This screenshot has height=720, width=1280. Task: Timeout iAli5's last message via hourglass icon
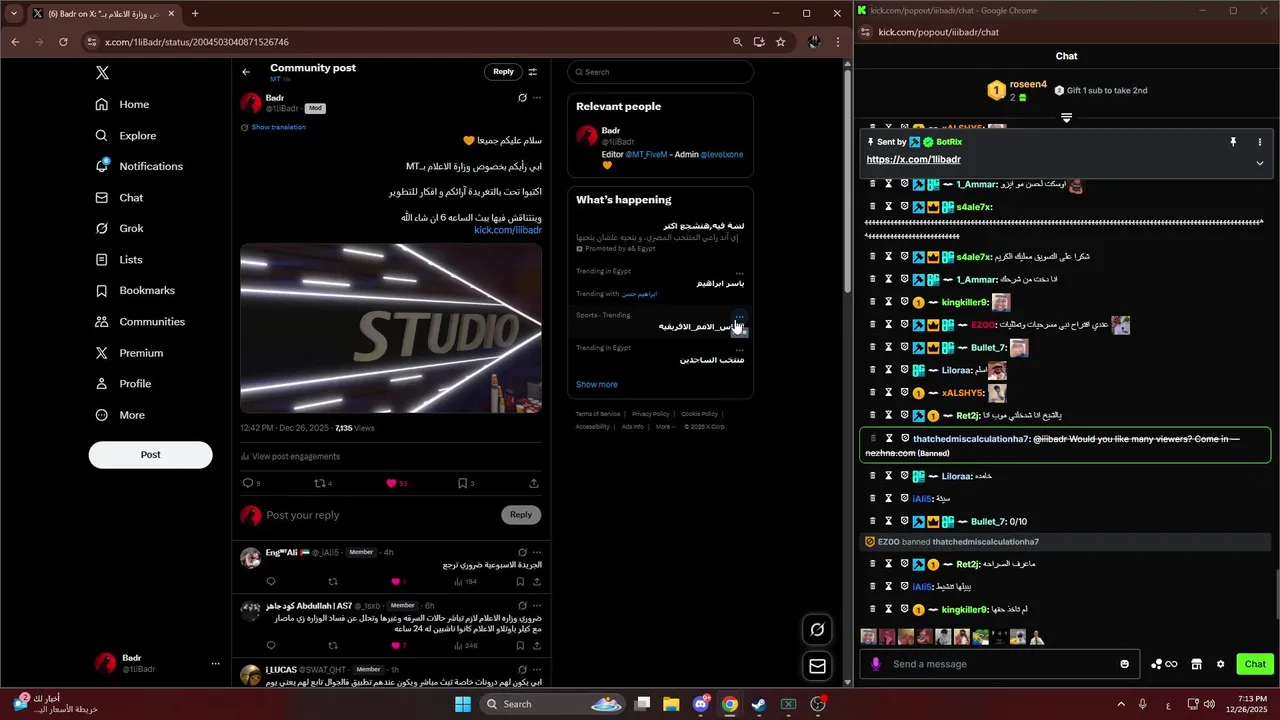[x=888, y=586]
